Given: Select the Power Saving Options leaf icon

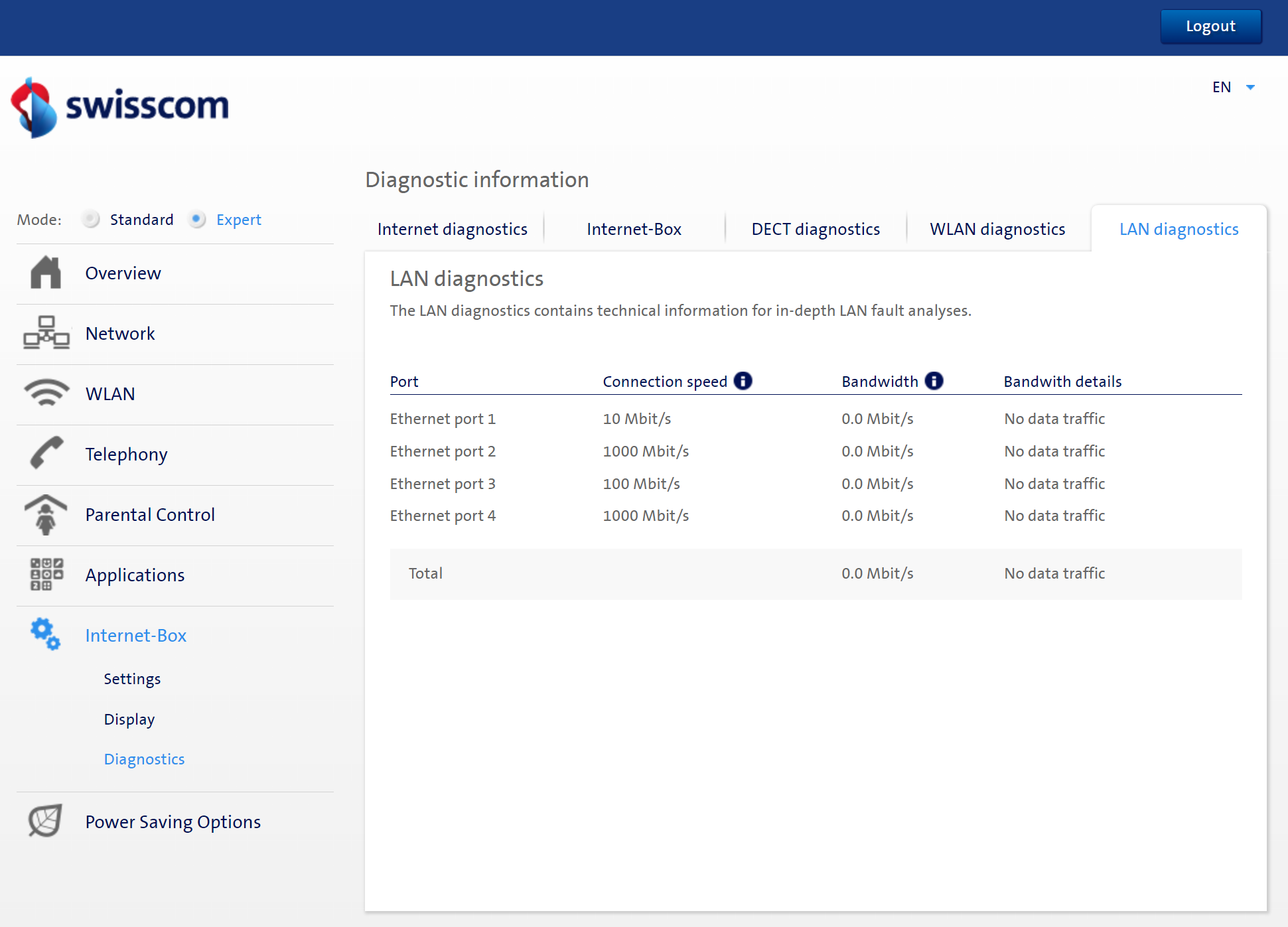Looking at the screenshot, I should point(44,821).
